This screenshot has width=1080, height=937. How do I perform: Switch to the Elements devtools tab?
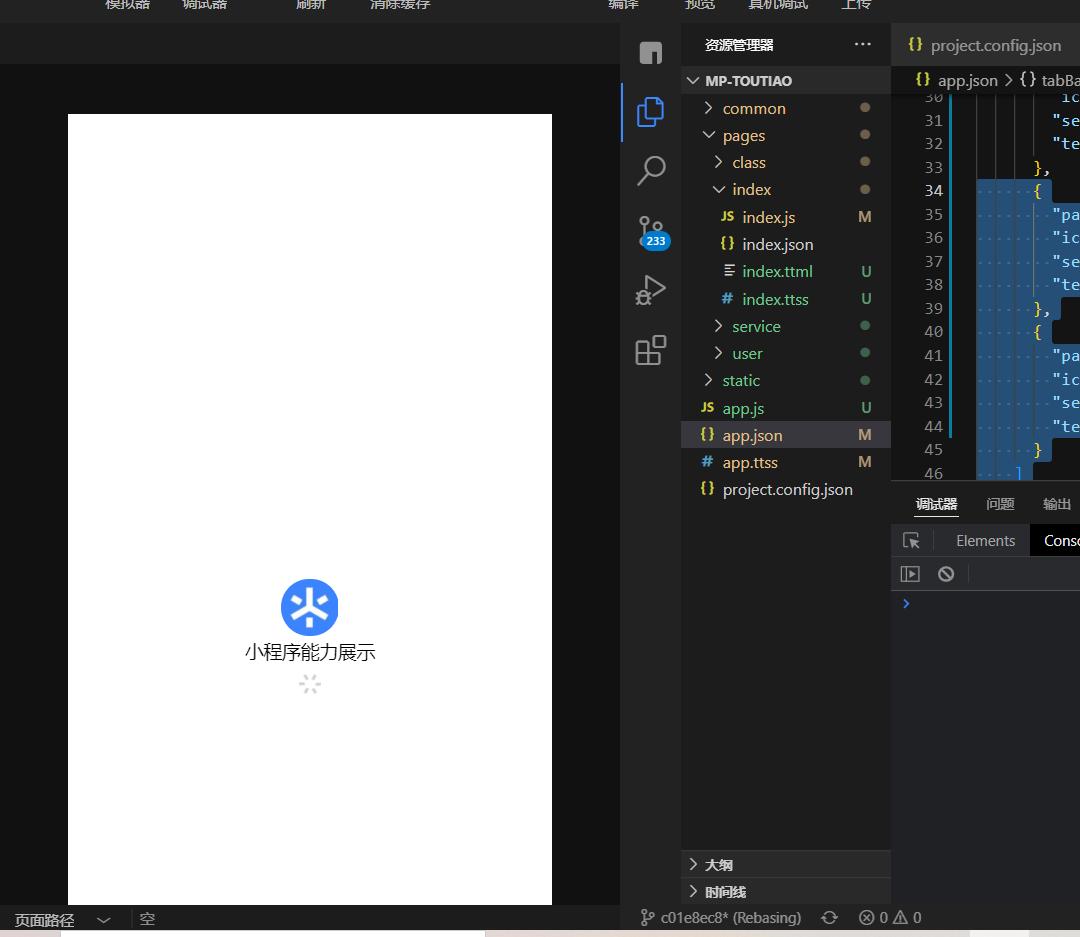[x=985, y=541]
